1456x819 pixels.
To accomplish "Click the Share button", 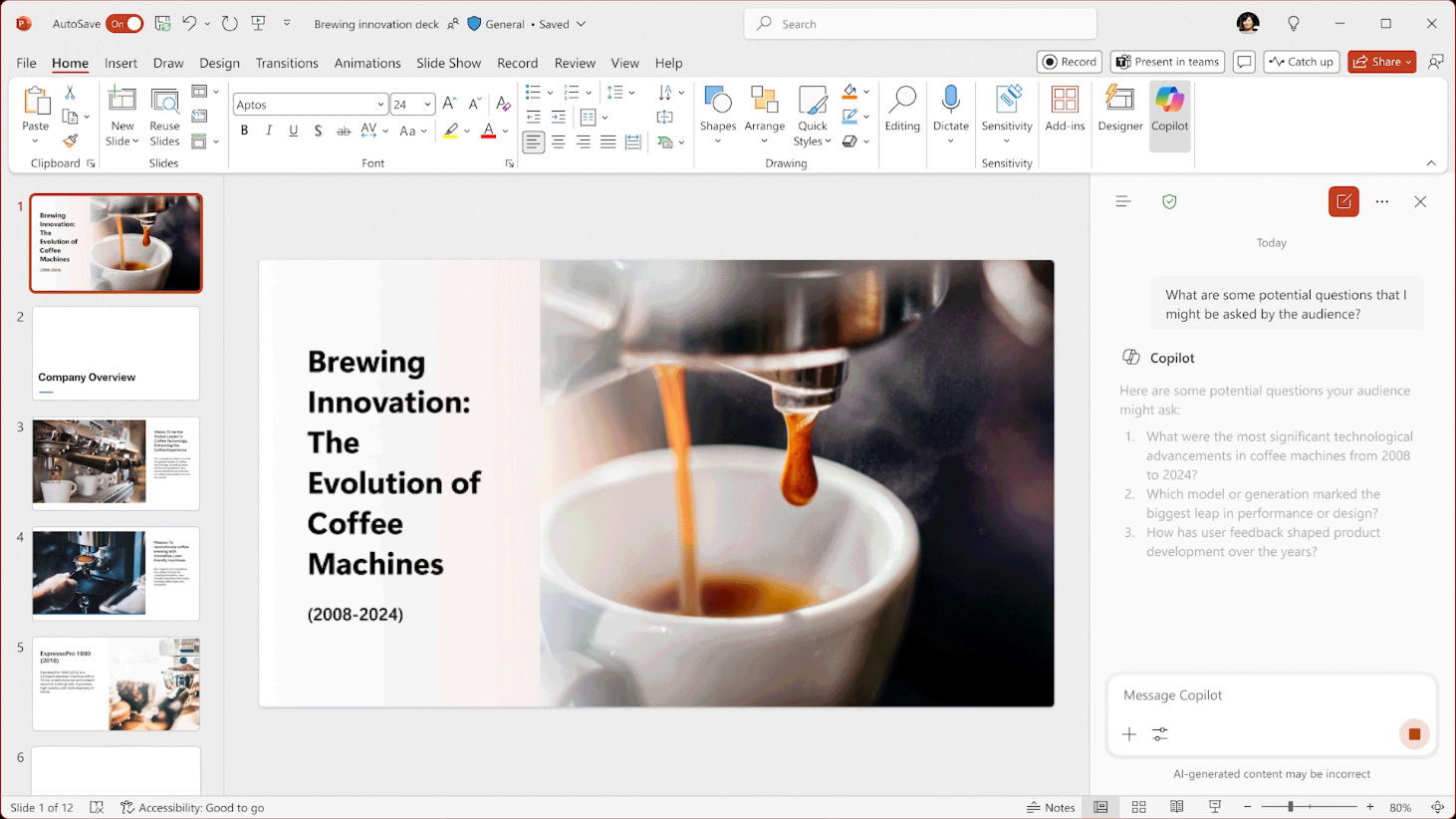I will coord(1381,62).
